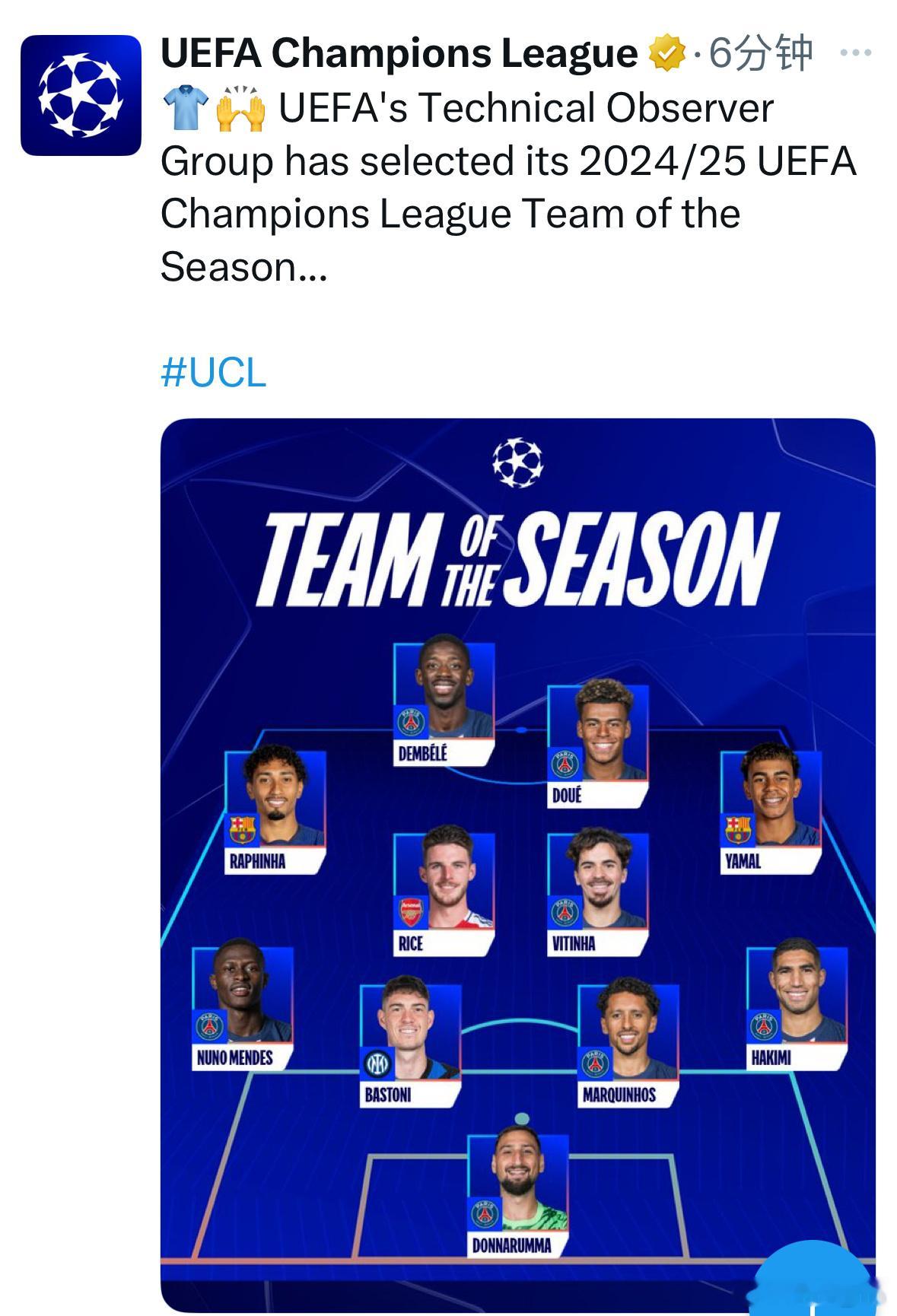
Task: Click the Inter crest on Bastoni's card
Action: (377, 1063)
